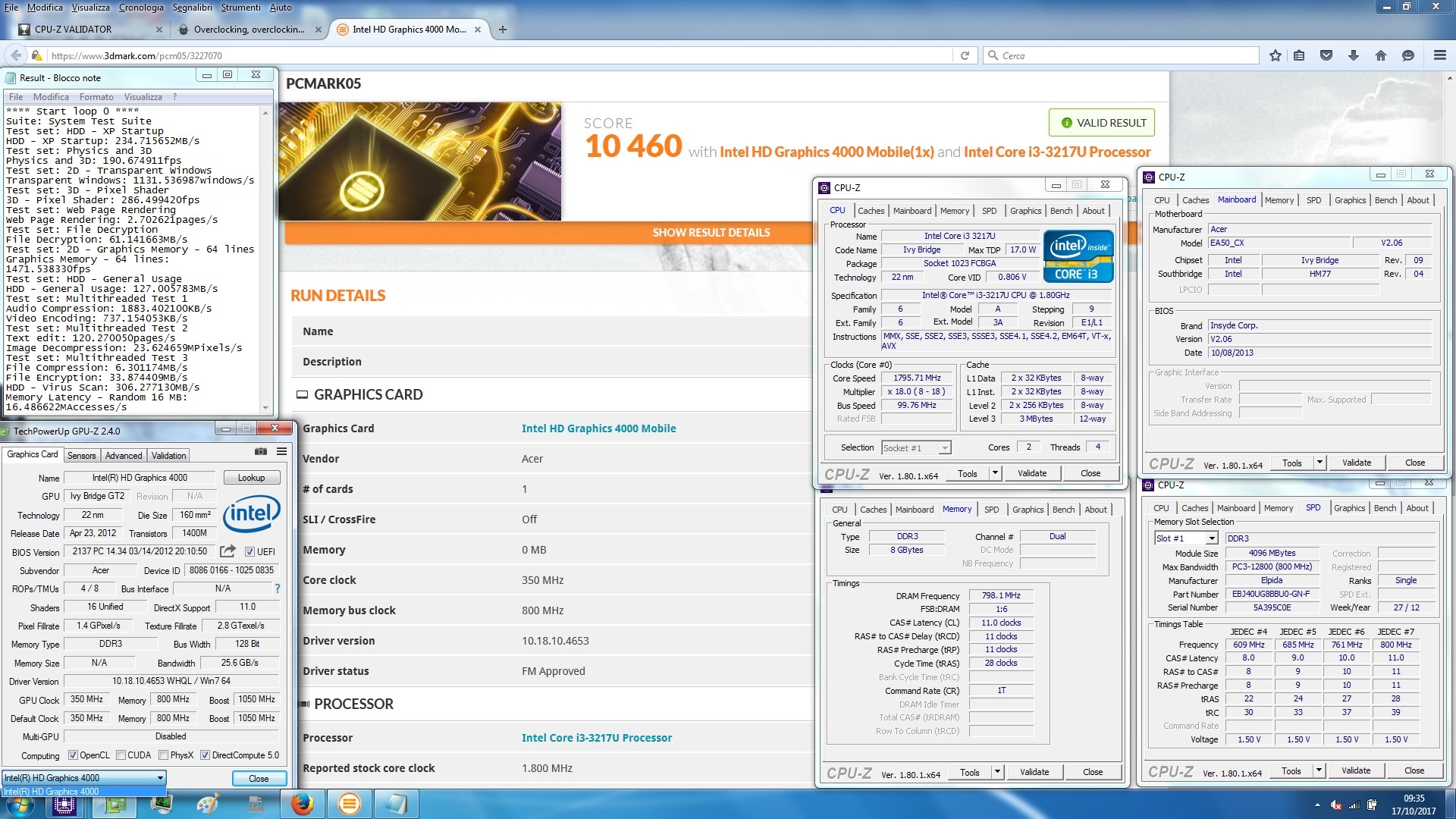Open the GPU selector dropdown in GPU-Z
Image resolution: width=1456 pixels, height=819 pixels.
[x=84, y=778]
